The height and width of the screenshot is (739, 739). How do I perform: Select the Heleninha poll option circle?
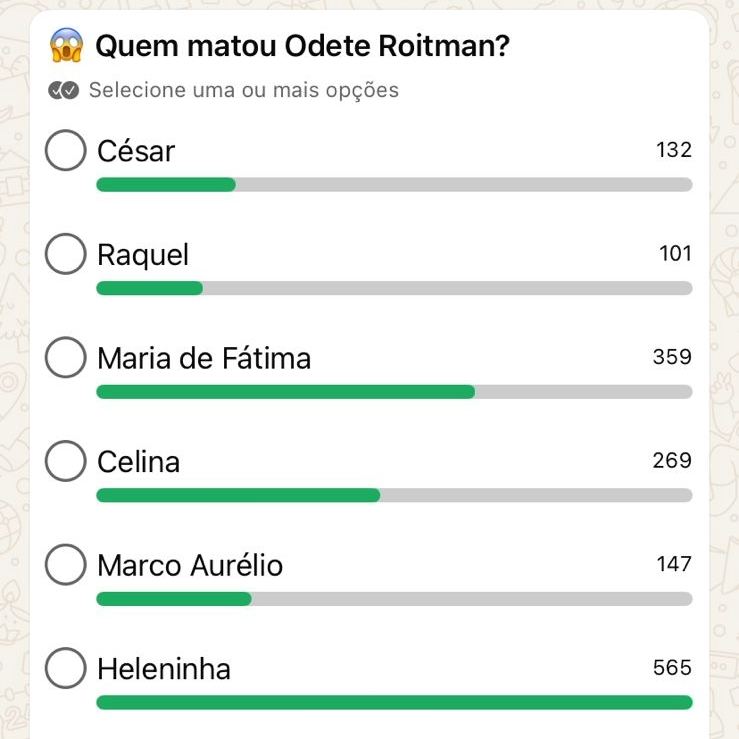66,668
